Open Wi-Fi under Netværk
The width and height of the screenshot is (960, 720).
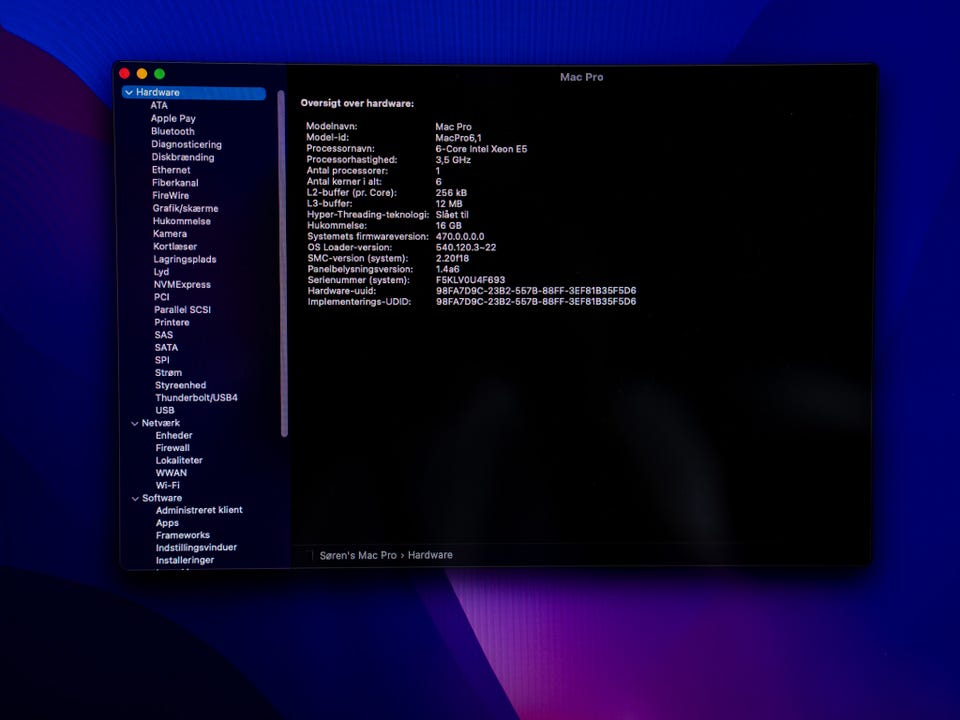pos(168,486)
